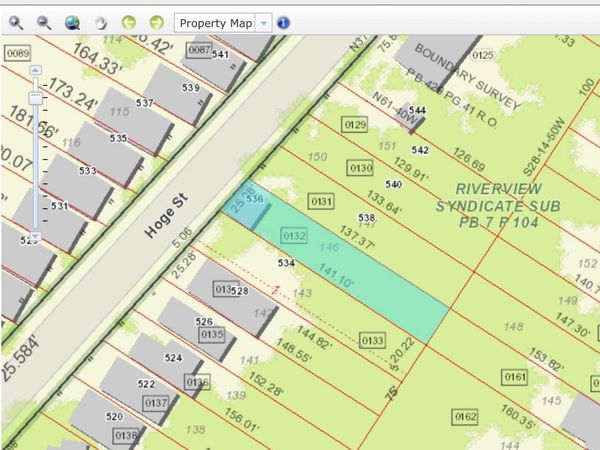
Task: Click parcel label 0161
Action: (x=514, y=377)
